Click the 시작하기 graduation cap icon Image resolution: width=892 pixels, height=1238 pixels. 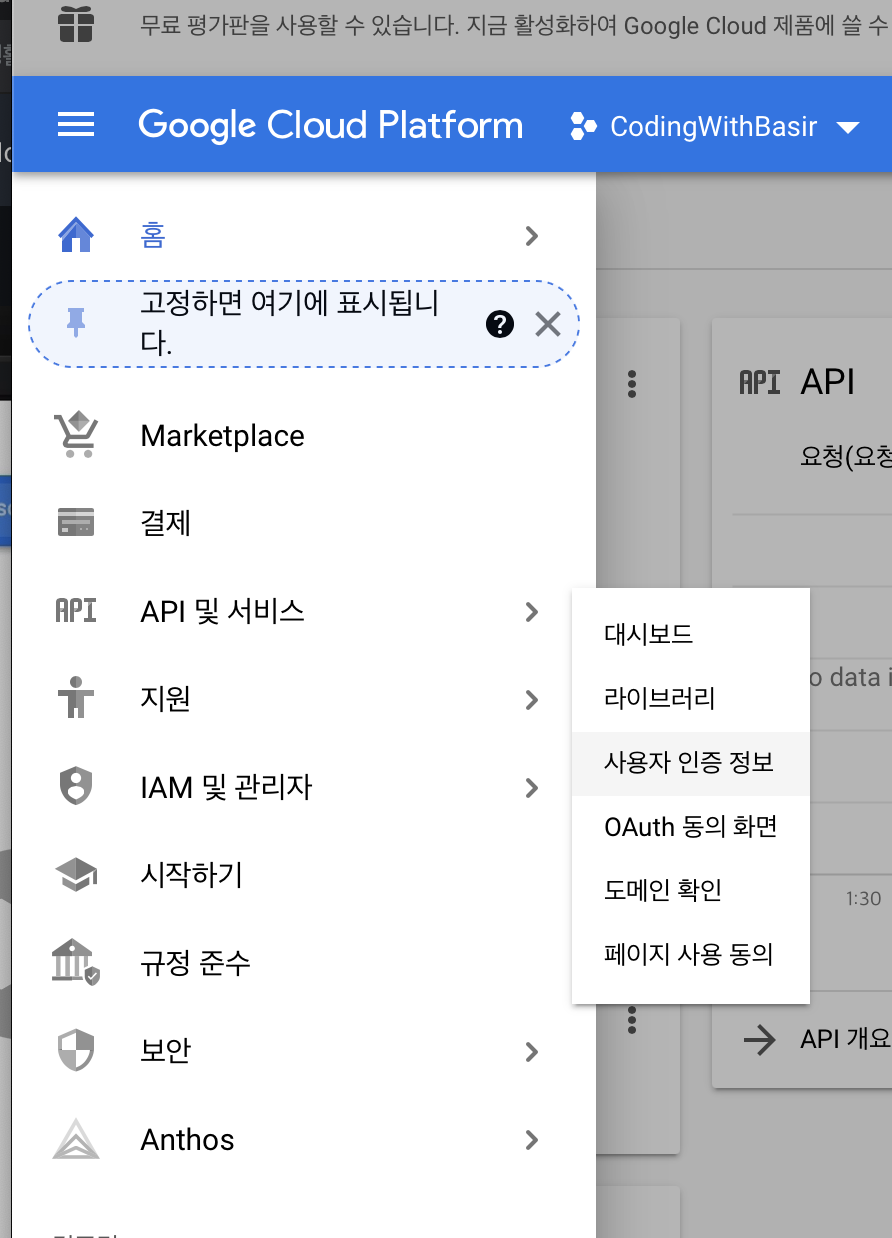[x=76, y=875]
